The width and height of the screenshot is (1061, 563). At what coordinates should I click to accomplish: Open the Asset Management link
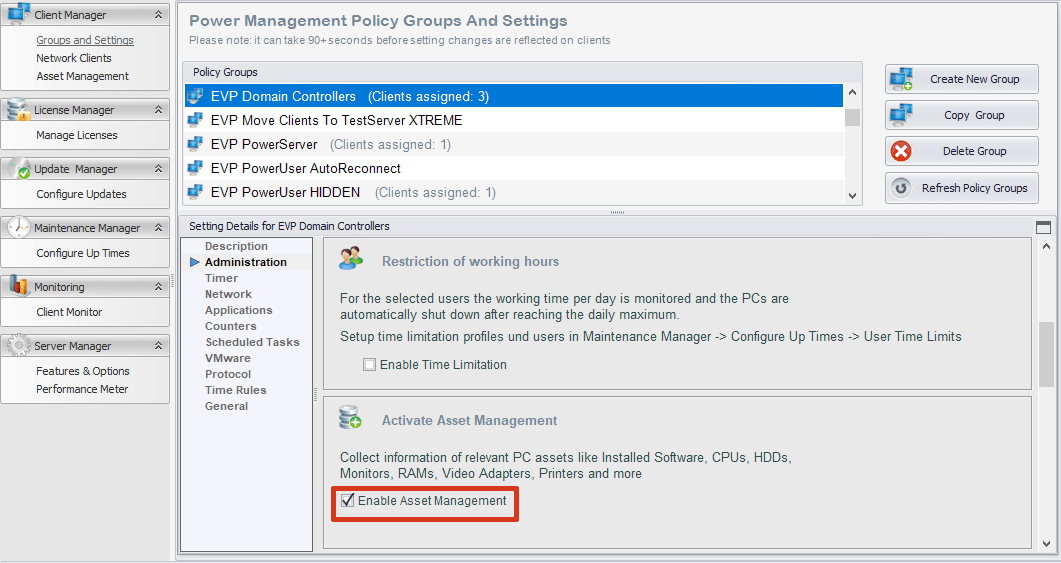(x=82, y=76)
